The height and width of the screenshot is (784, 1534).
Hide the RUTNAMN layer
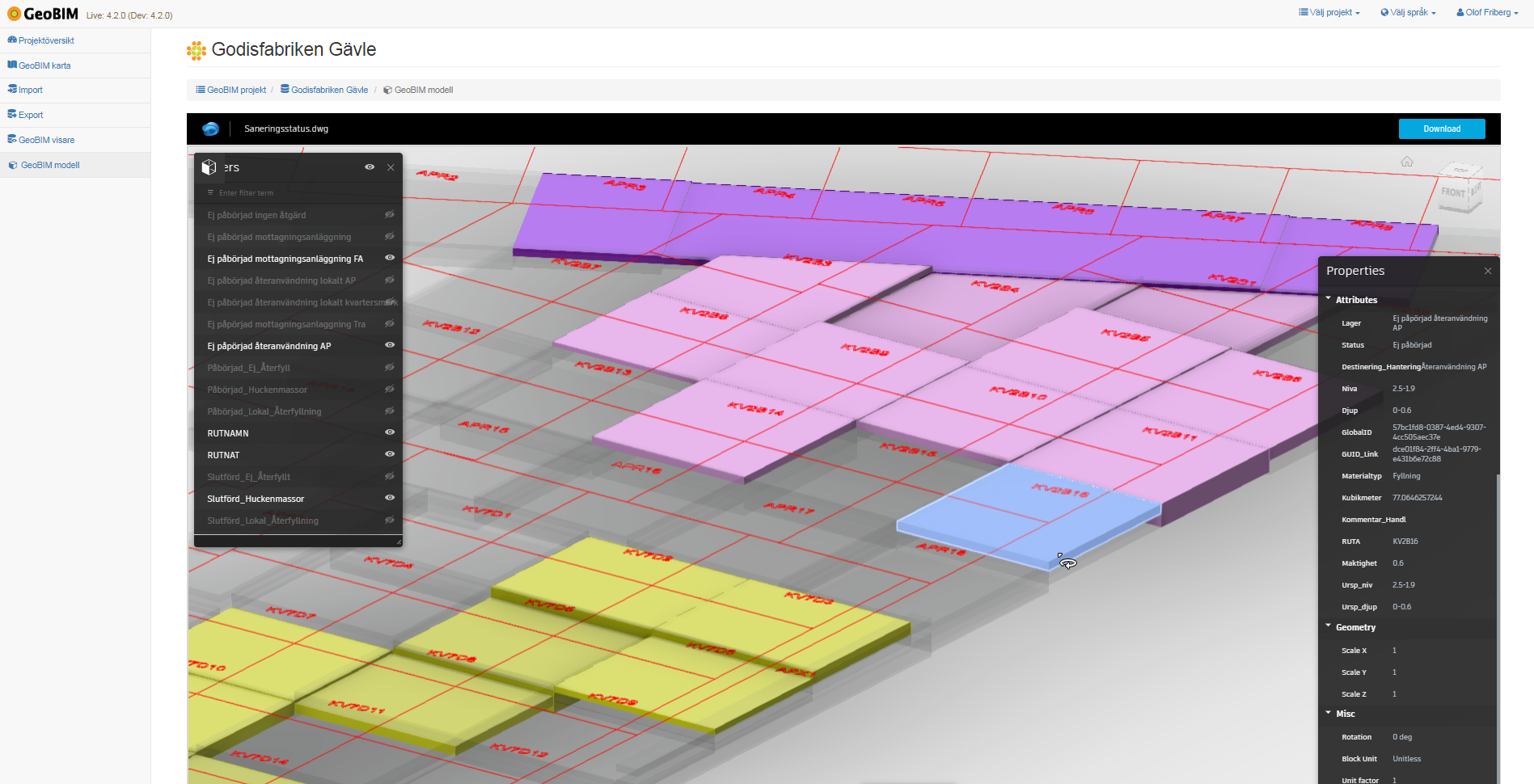[x=389, y=432]
